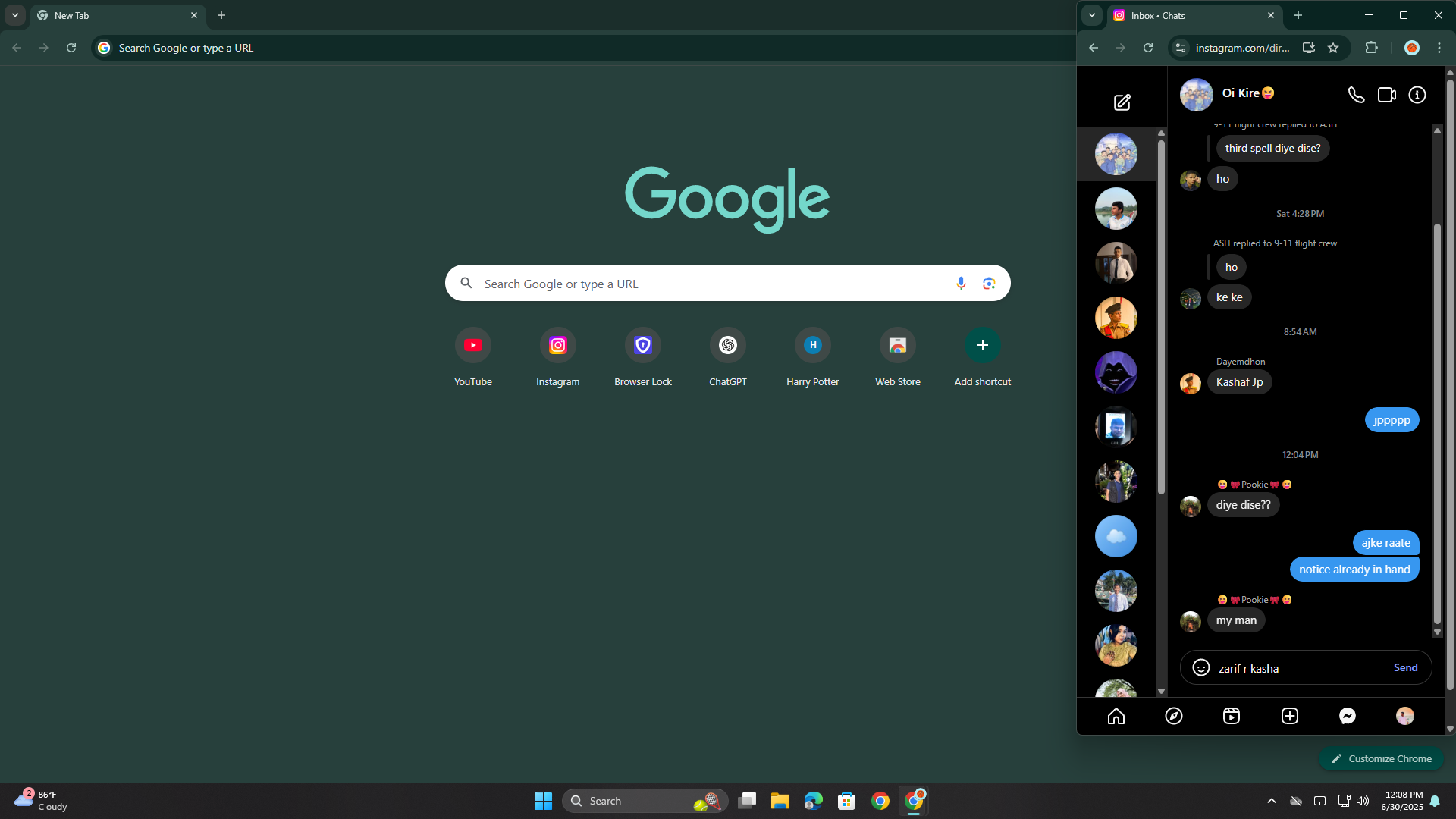Open the Instagram shortcut on New Tab
Screen dimensions: 1456x819
558,357
